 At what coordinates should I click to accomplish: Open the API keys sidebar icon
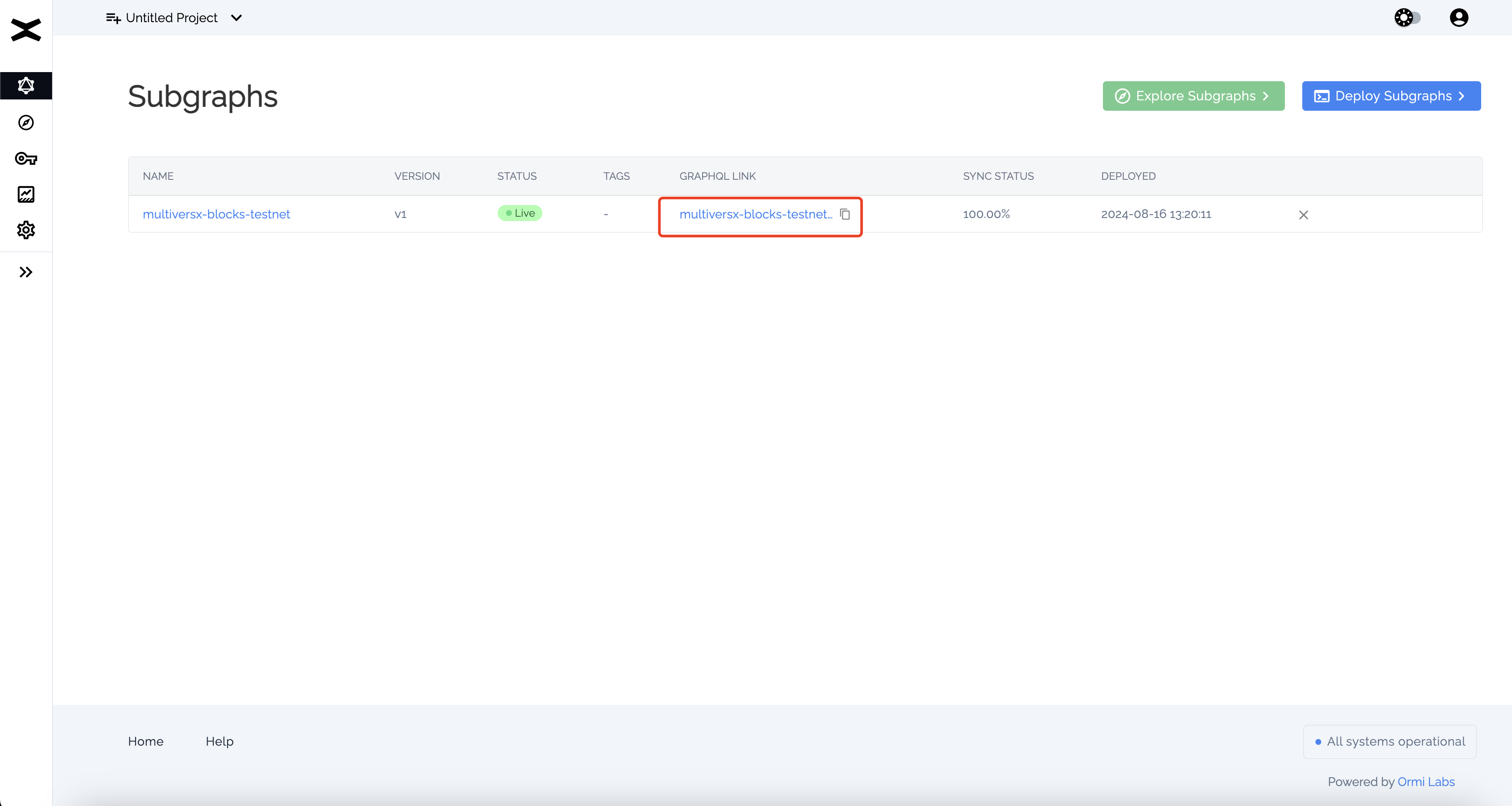[26, 159]
